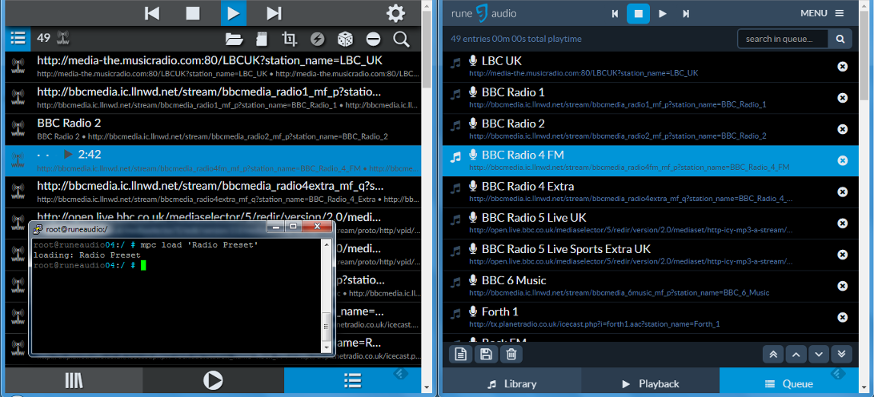
Task: Open settings gear in left player
Action: [396, 13]
